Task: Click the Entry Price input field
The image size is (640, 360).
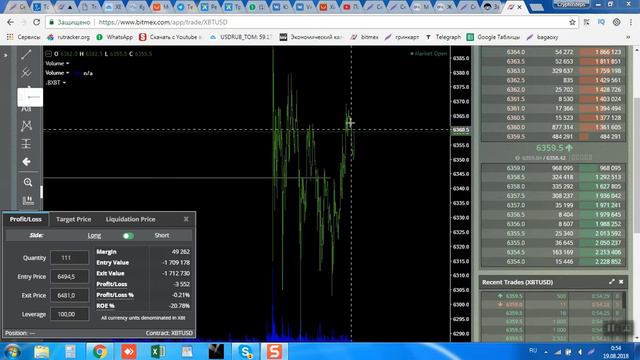Action: [x=69, y=276]
